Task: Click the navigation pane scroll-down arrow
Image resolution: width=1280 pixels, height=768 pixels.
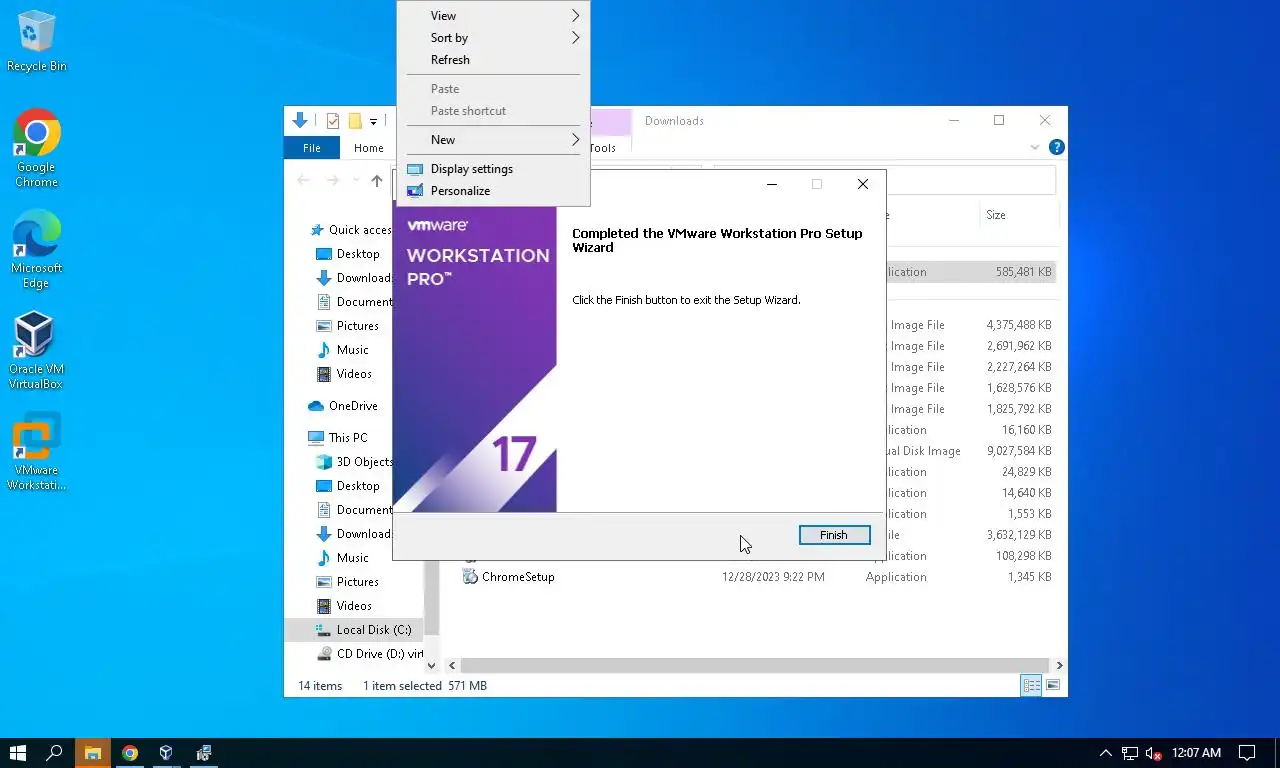Action: pos(432,665)
